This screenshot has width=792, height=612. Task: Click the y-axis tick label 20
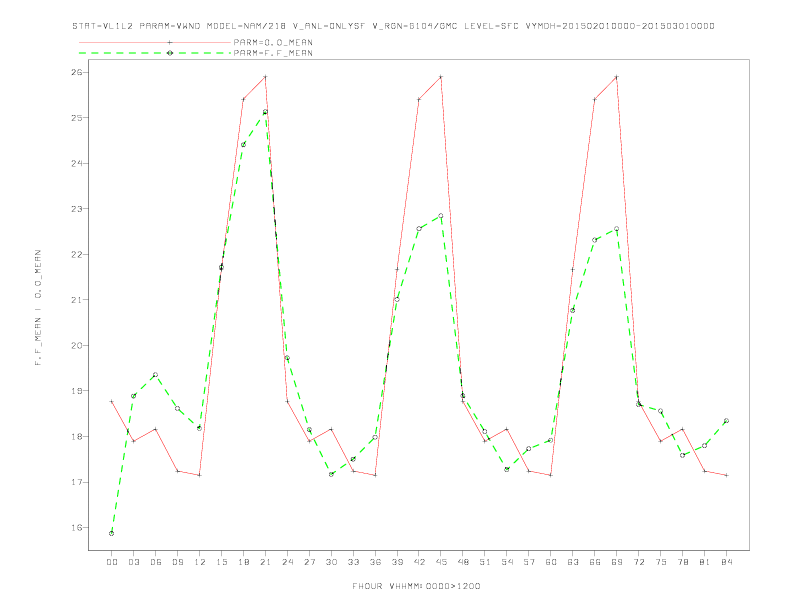tap(77, 345)
